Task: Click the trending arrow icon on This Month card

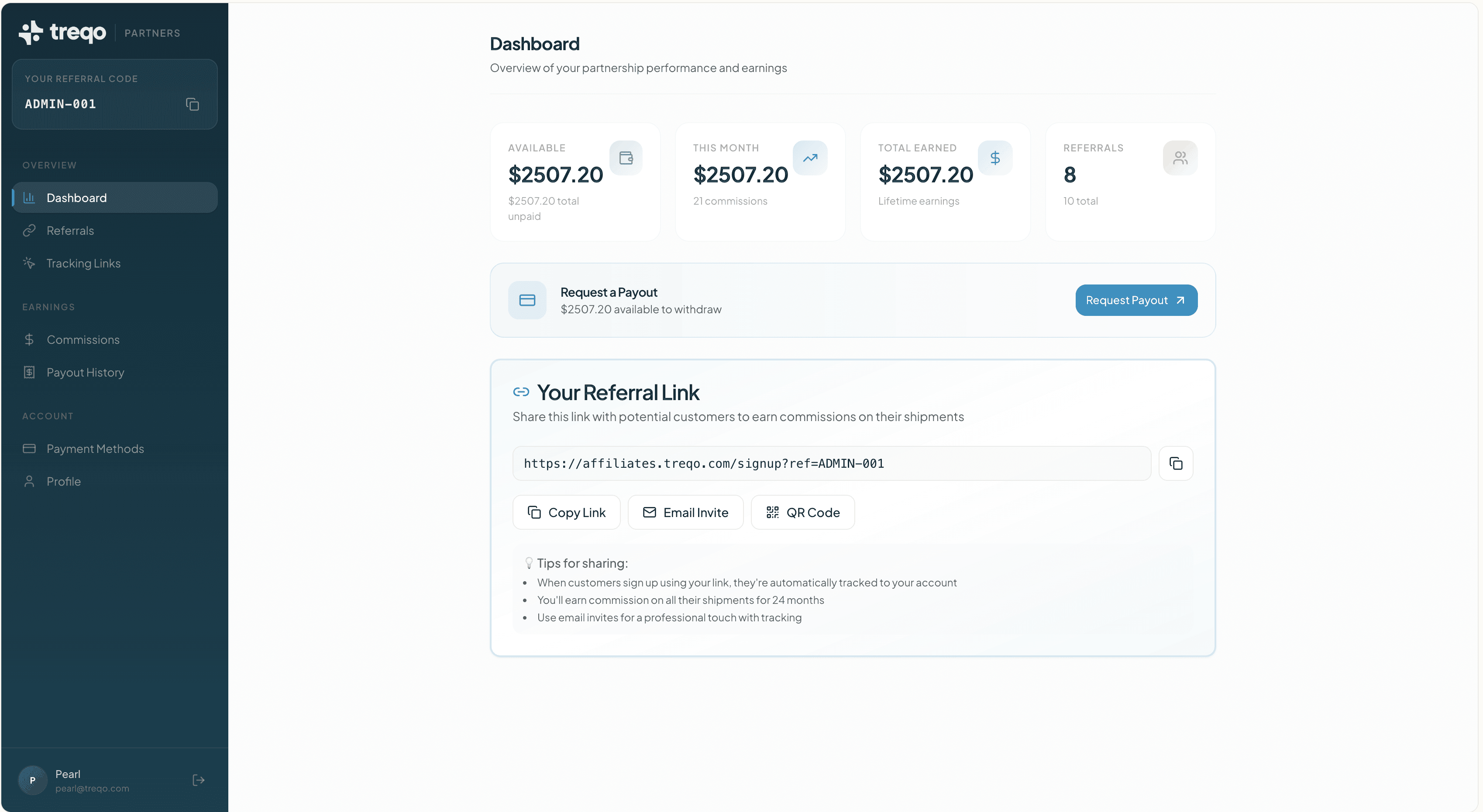Action: click(810, 158)
